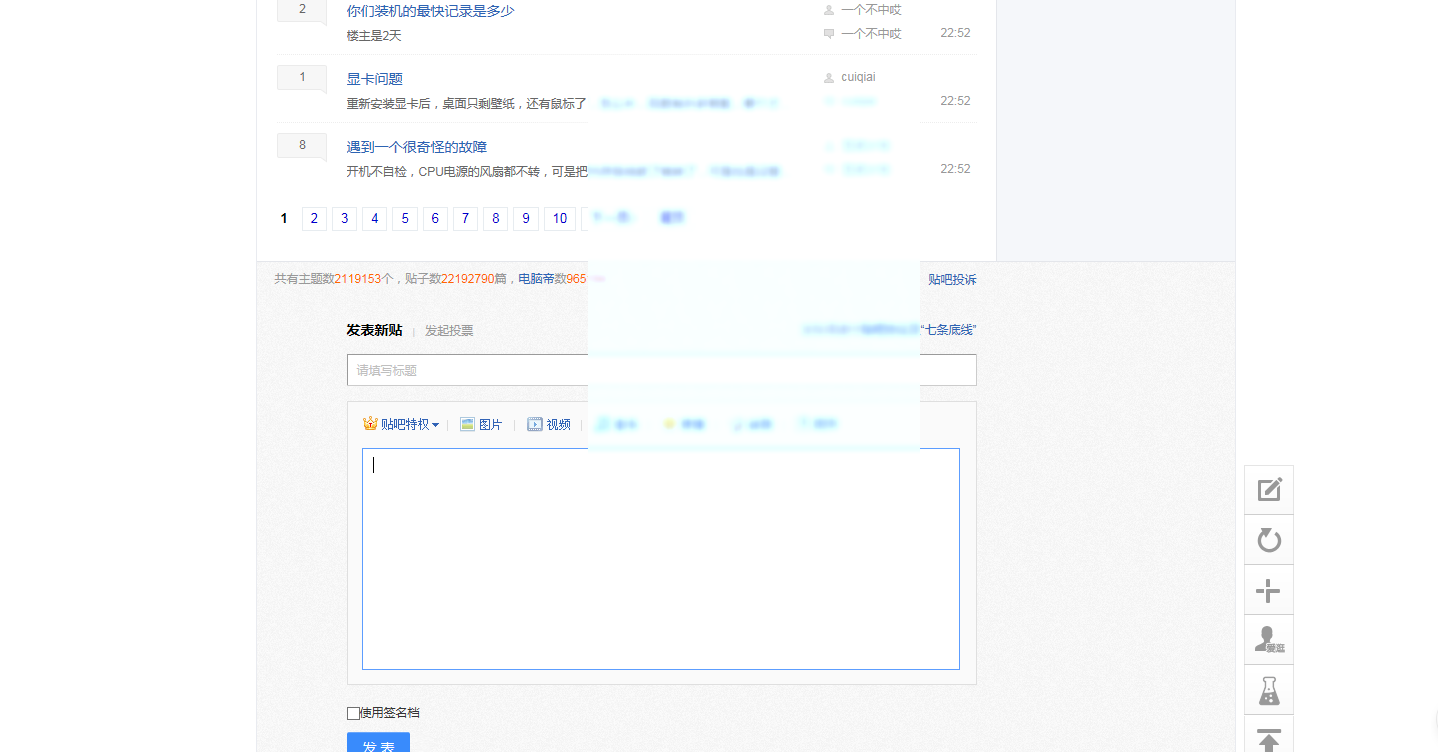The image size is (1438, 752).
Task: Click the snippet text 楼主是2天
Action: click(x=374, y=36)
